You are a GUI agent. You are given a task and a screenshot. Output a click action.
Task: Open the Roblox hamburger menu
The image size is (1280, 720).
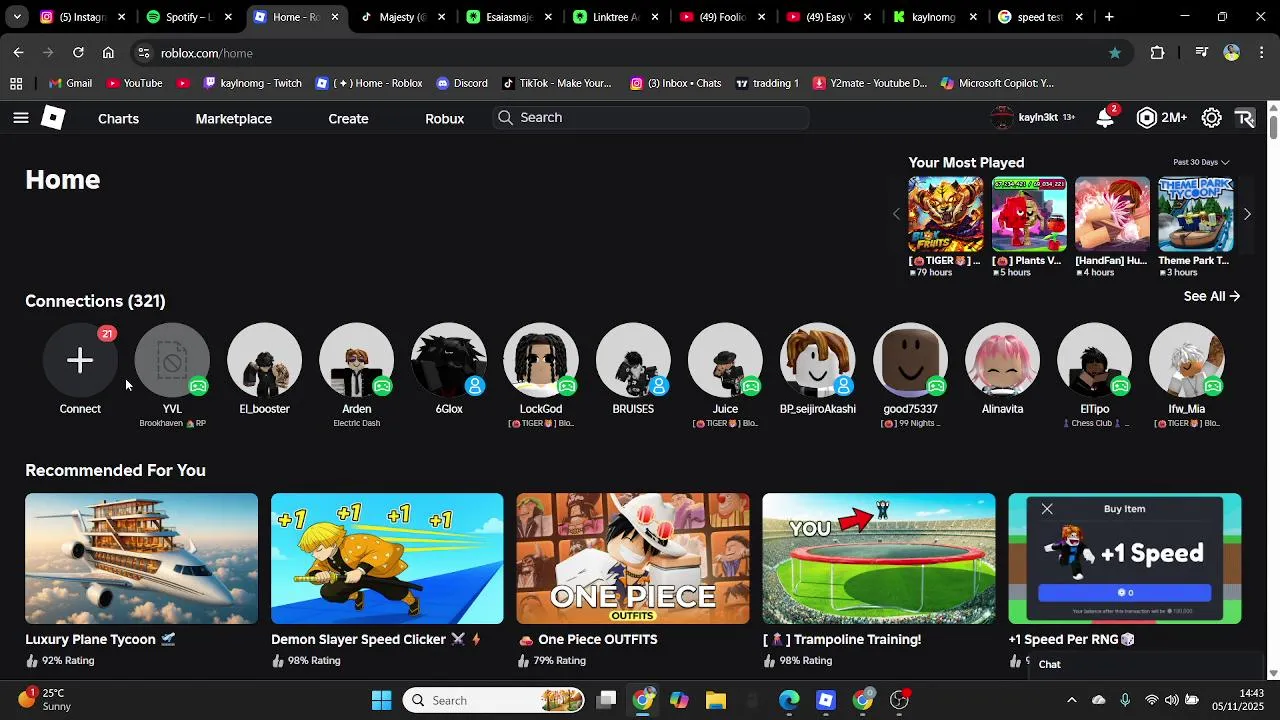(21, 118)
